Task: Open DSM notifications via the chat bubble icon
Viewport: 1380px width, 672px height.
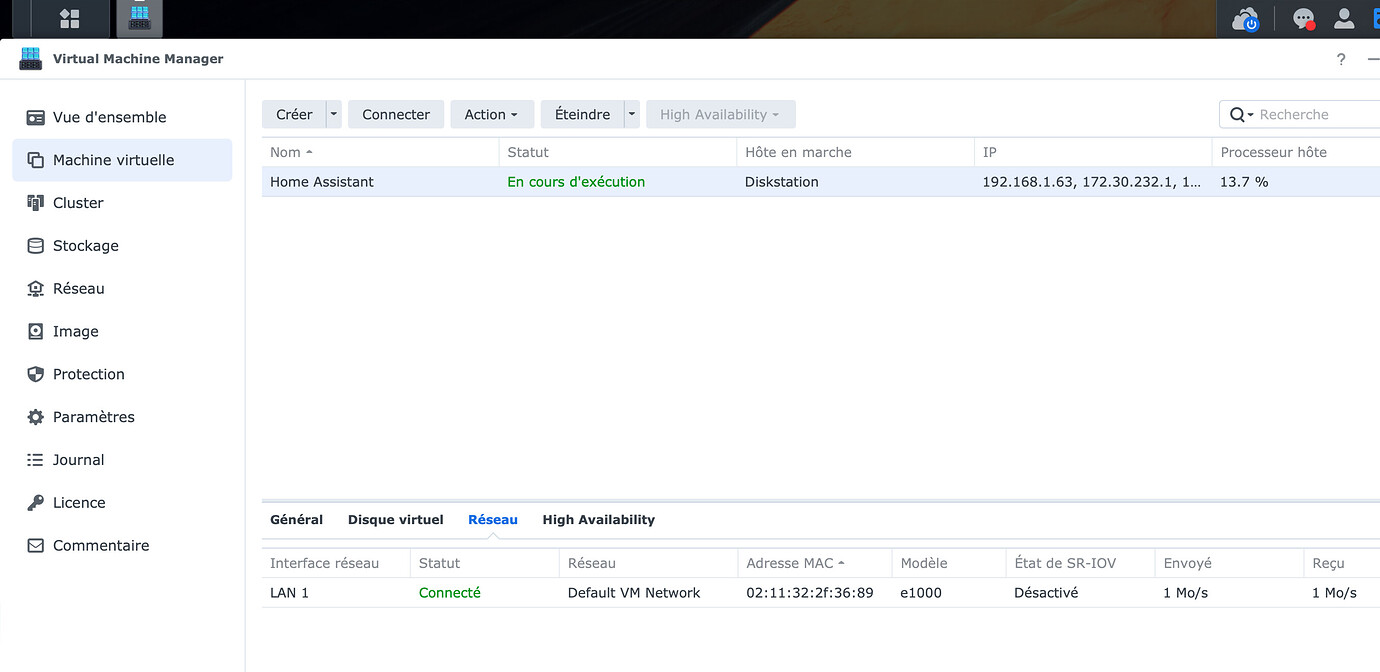Action: tap(1302, 18)
